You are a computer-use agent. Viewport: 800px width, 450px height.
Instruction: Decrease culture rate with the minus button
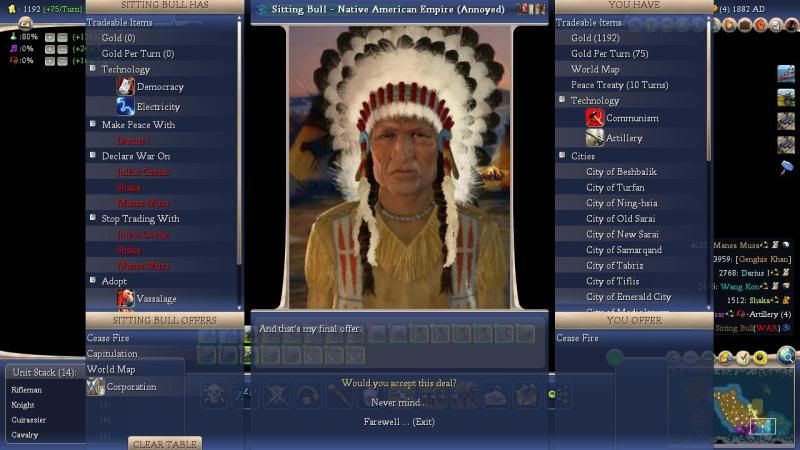tap(62, 49)
